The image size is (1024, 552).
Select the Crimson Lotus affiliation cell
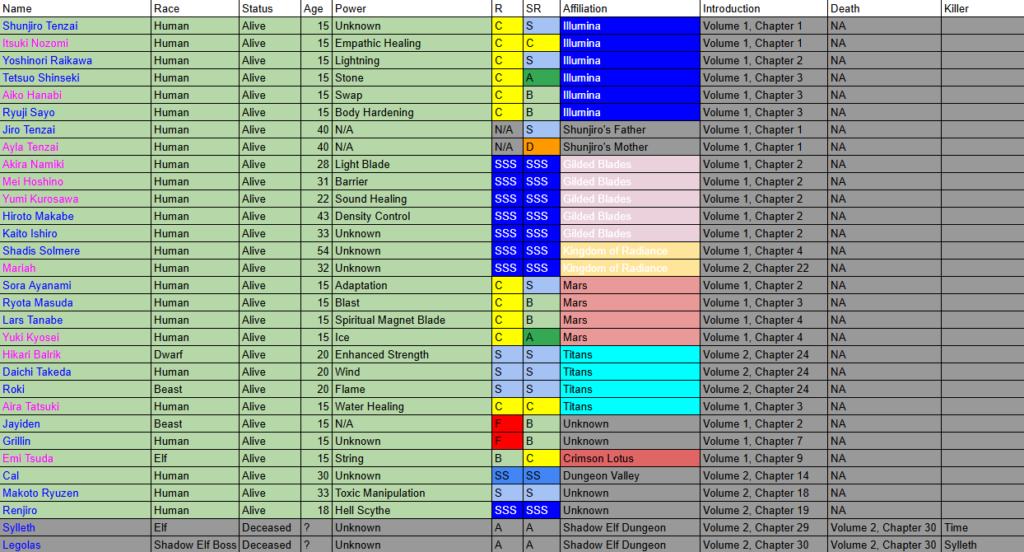click(x=598, y=459)
